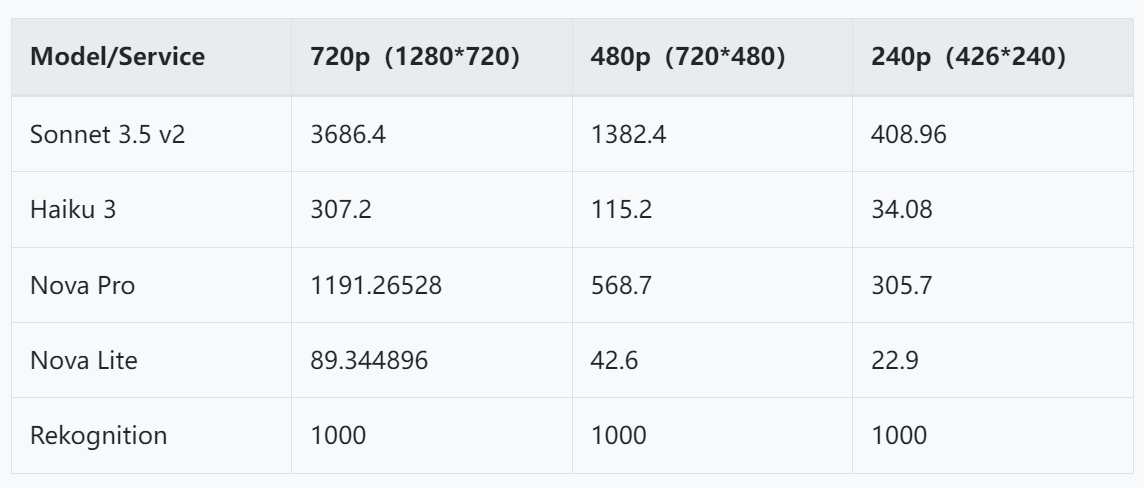This screenshot has width=1144, height=488.
Task: Select the 3686.4 cell value
Action: click(348, 134)
